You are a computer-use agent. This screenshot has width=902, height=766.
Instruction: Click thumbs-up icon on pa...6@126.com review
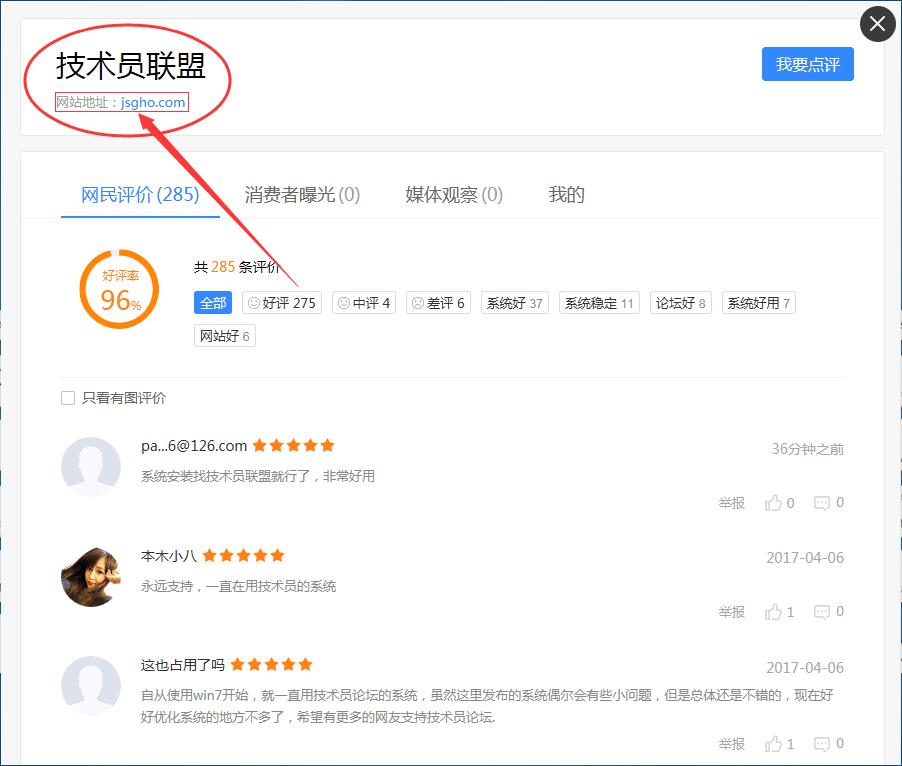pyautogui.click(x=774, y=503)
